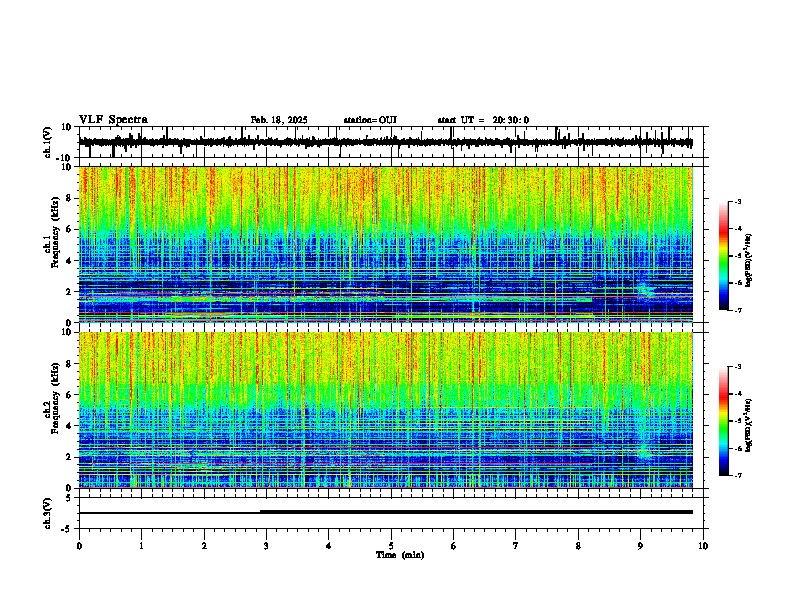The width and height of the screenshot is (792, 612).
Task: Click the "start UT = 20:30: 0" text
Action: [483, 120]
